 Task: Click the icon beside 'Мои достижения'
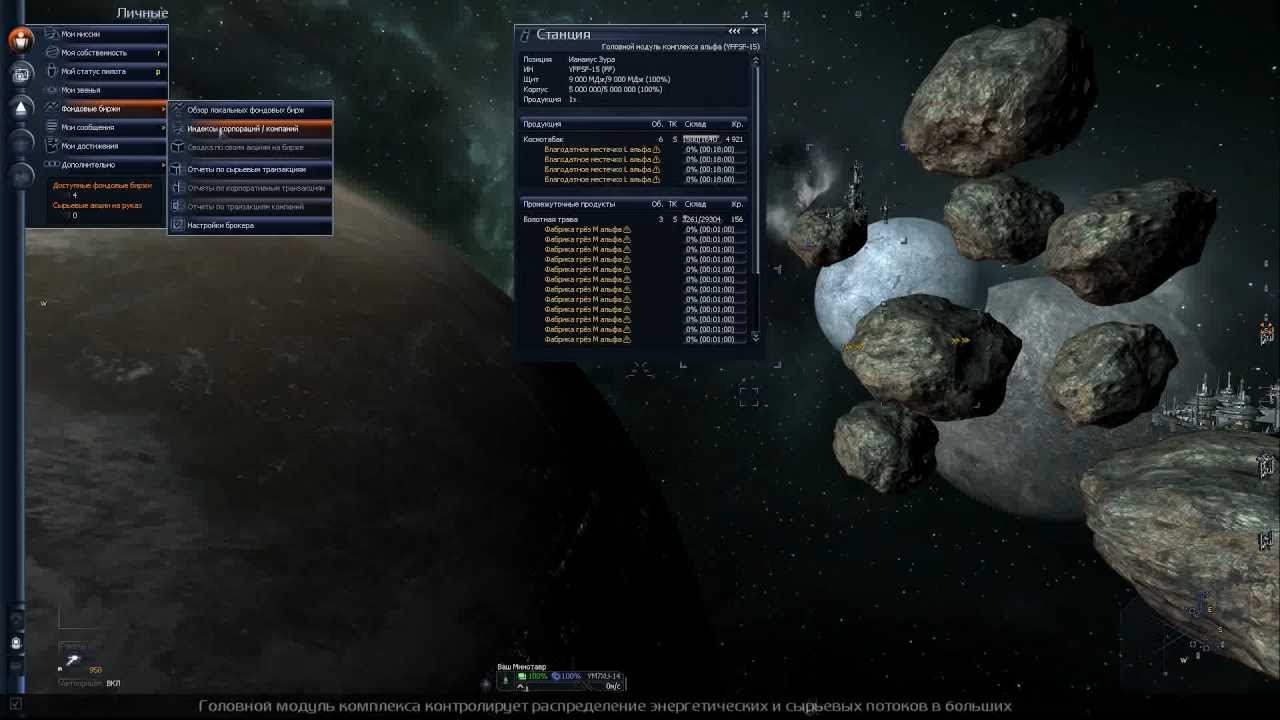tap(51, 146)
